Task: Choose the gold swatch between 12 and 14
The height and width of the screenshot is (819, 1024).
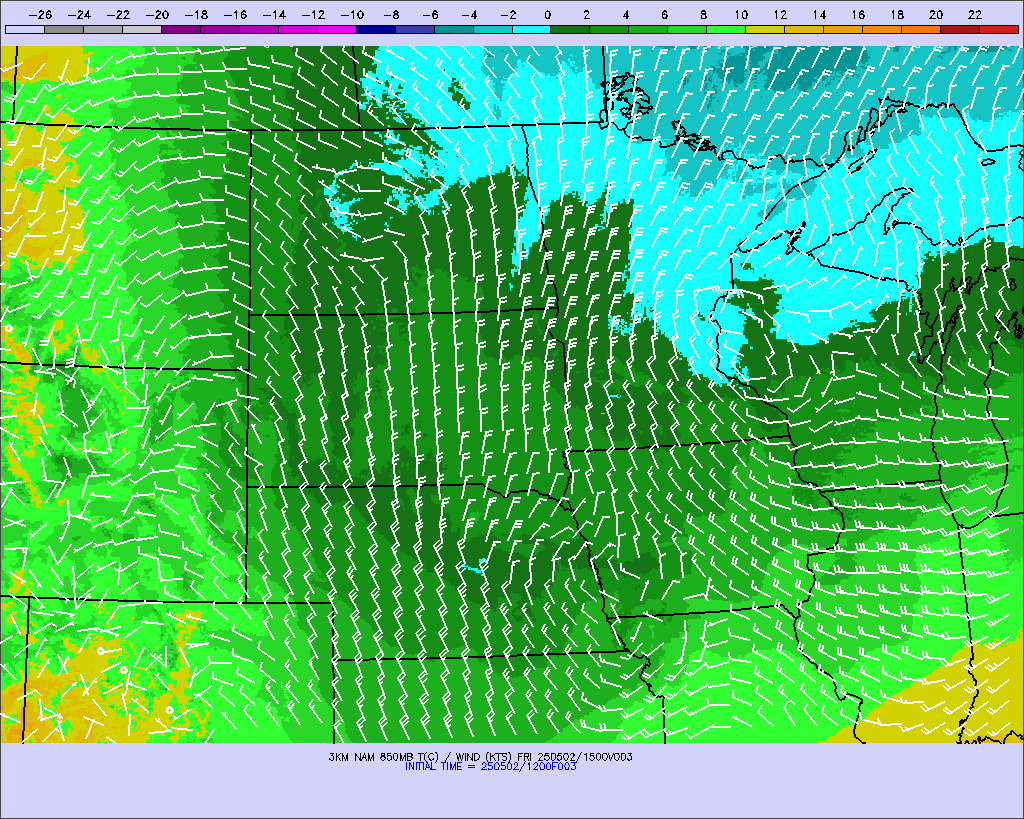Action: [805, 29]
